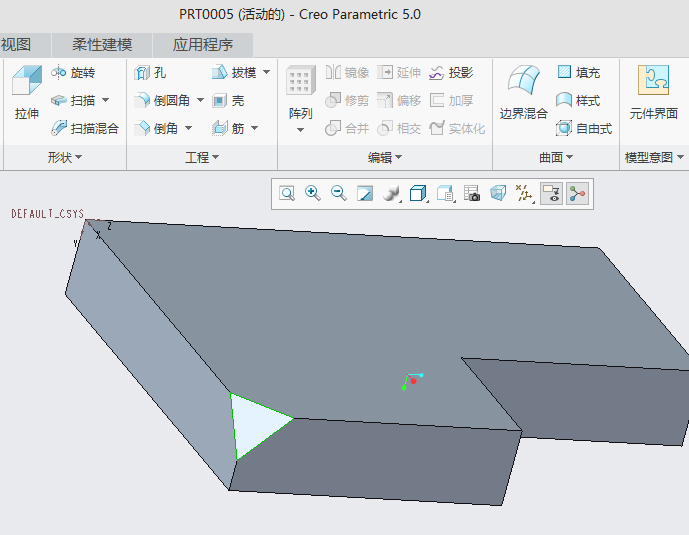Expand the 倒圆角 dropdown arrow

click(200, 100)
